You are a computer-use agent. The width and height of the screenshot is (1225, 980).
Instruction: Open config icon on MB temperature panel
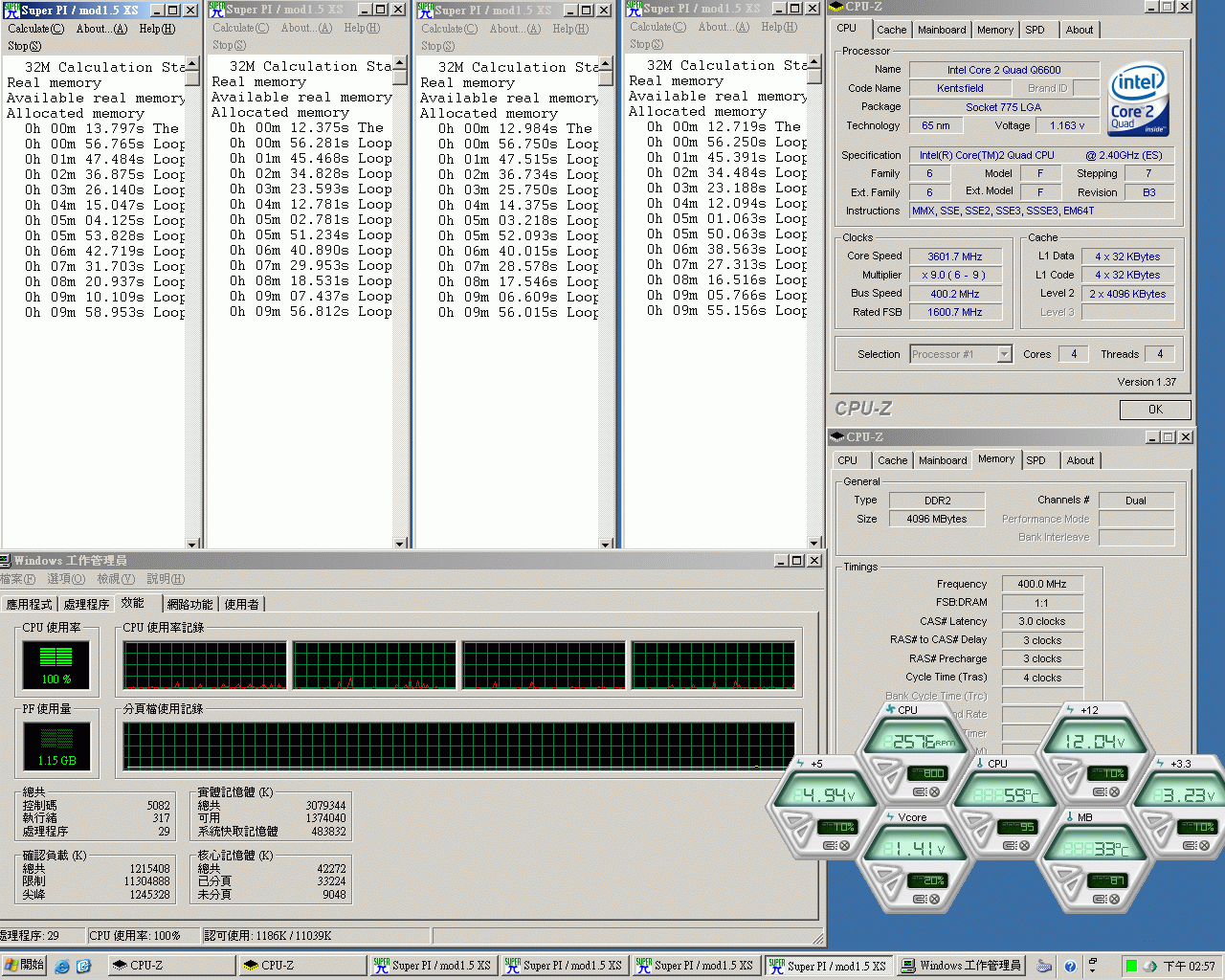[1099, 899]
